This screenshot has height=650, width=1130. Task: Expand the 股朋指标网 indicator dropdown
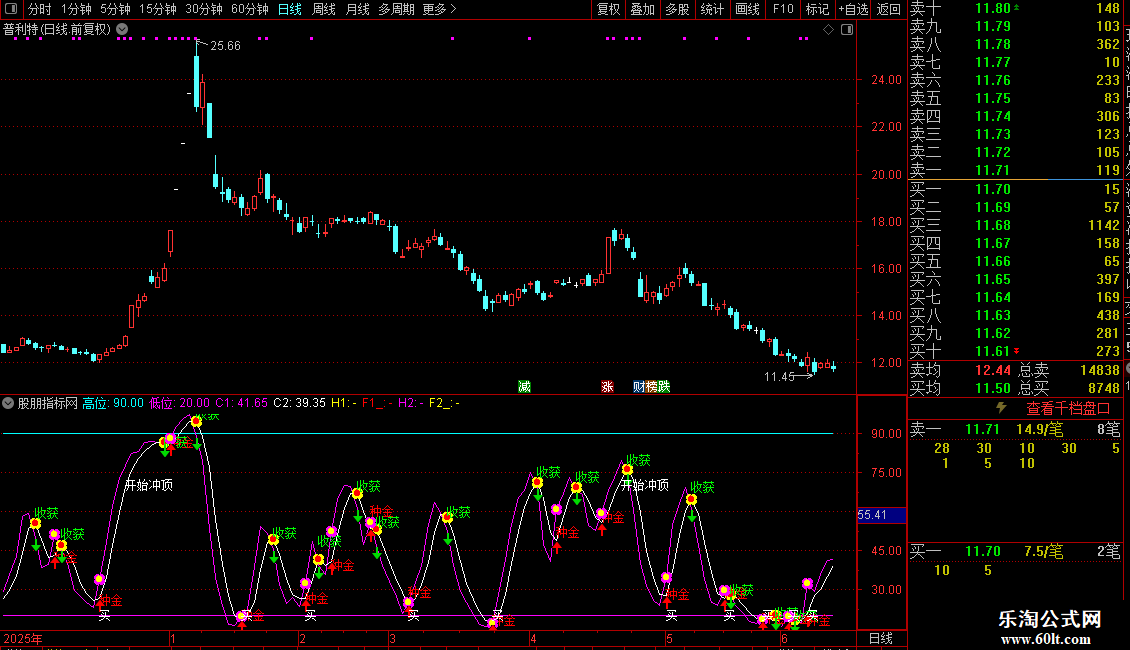tap(8, 403)
